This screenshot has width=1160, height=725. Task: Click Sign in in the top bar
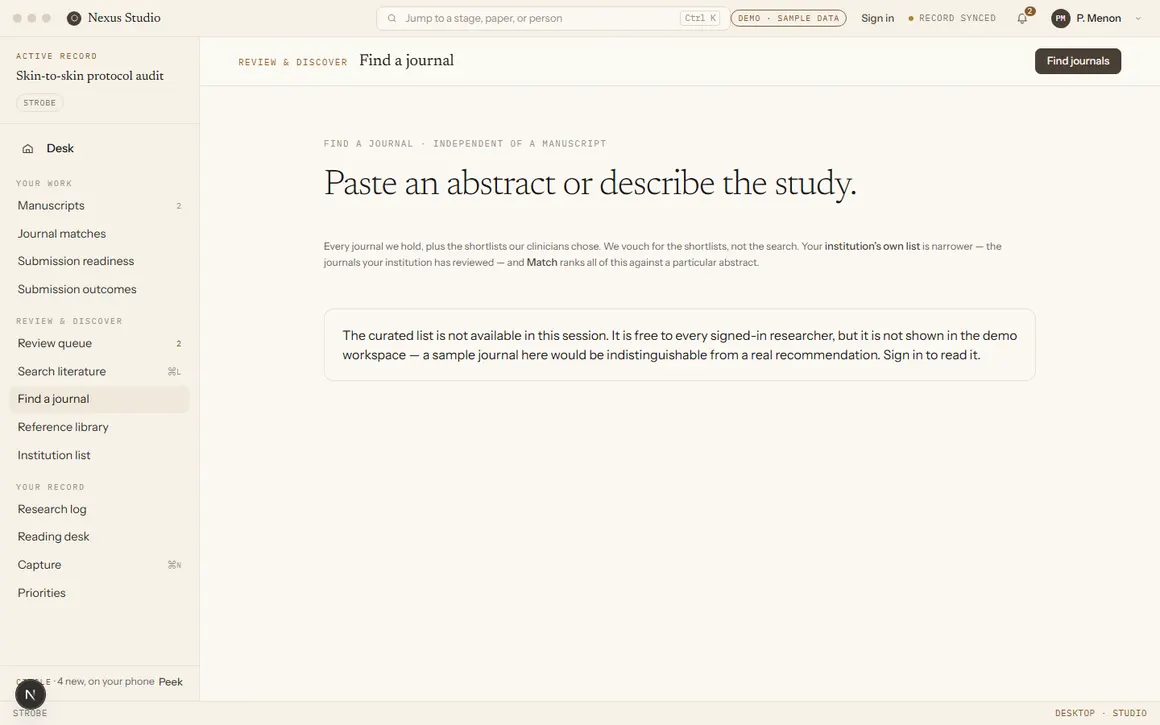click(877, 18)
